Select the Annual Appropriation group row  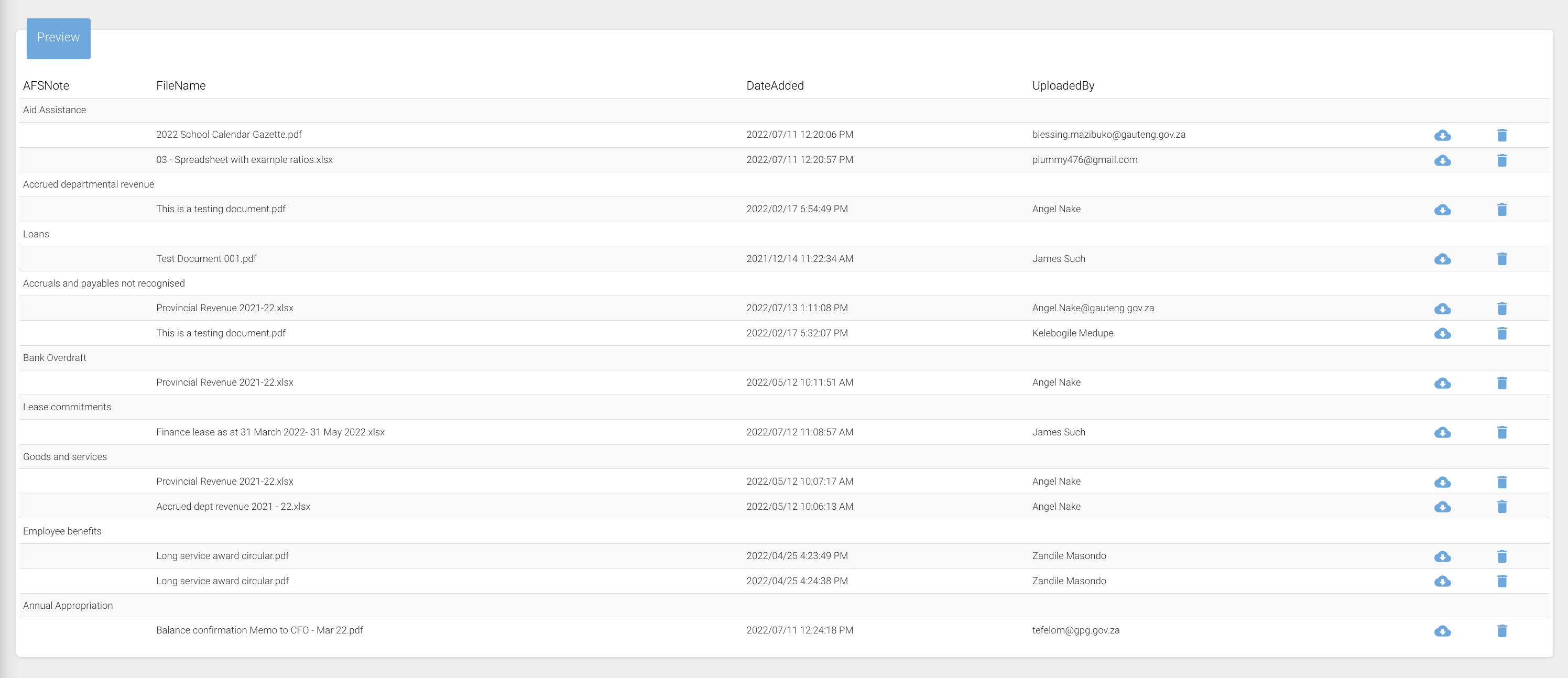784,606
